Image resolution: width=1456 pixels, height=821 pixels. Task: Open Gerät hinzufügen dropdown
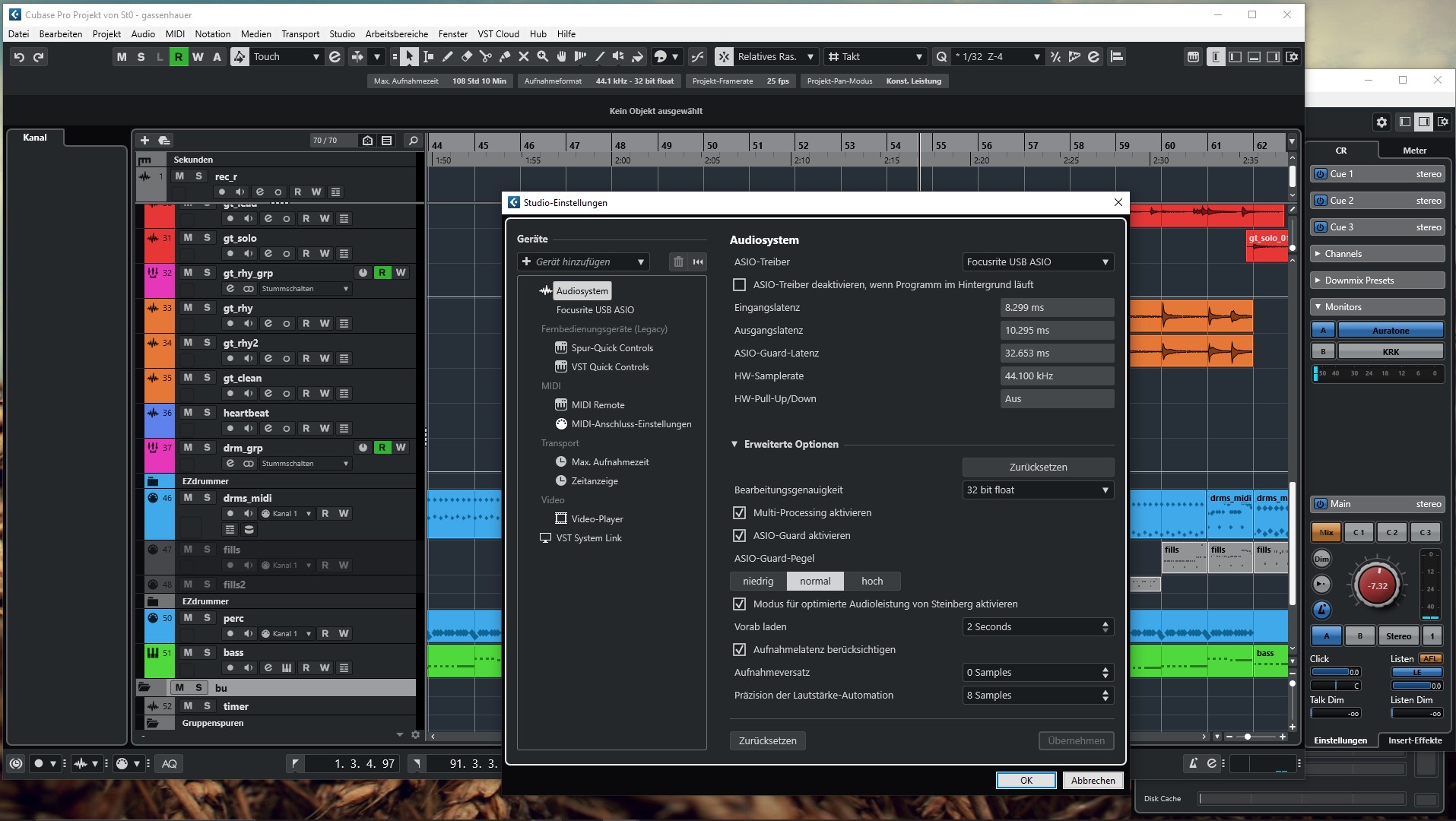(x=583, y=262)
